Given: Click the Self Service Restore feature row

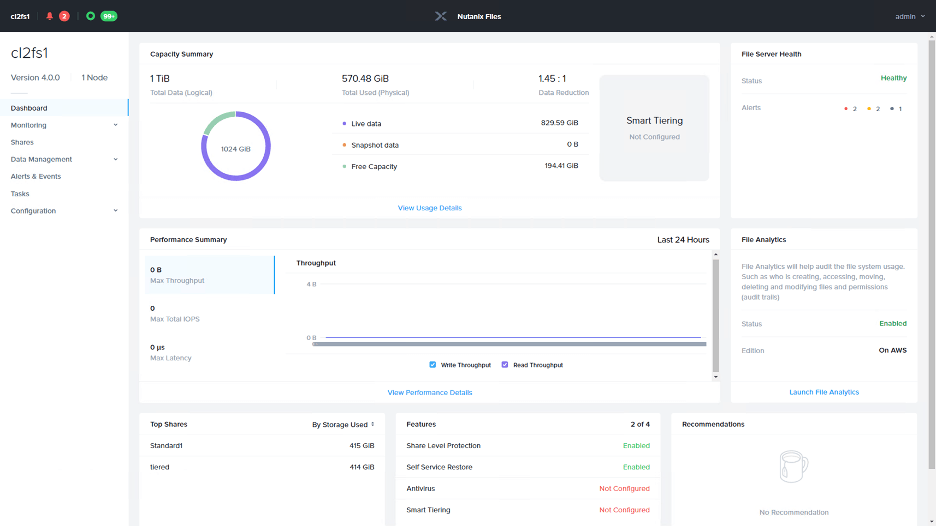Looking at the screenshot, I should coord(528,467).
